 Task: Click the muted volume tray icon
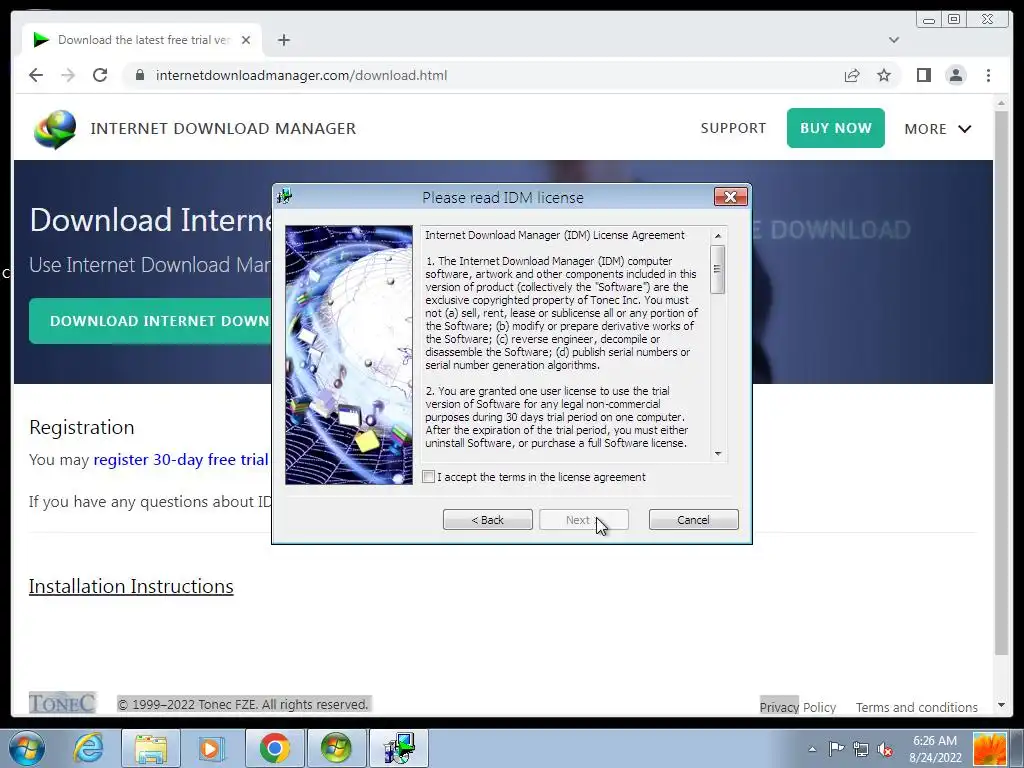886,749
